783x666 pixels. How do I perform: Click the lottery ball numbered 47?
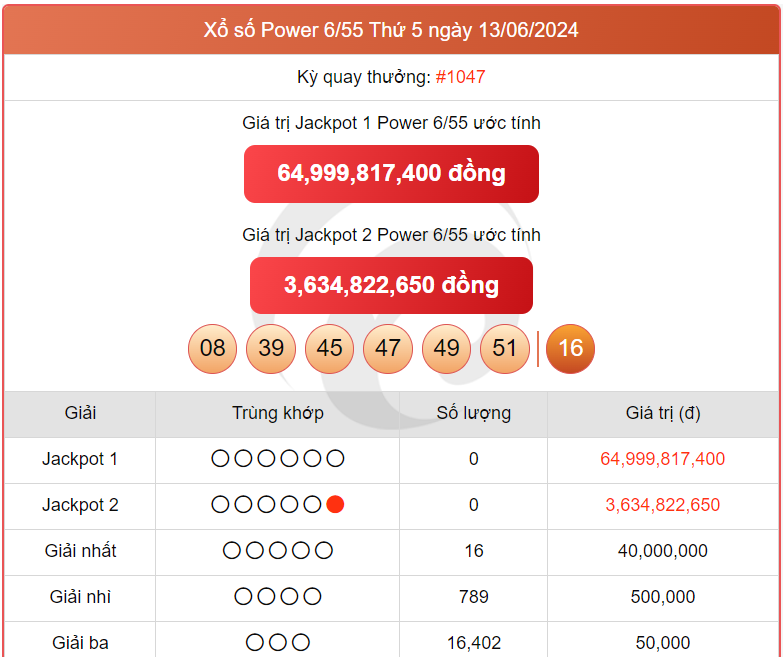pyautogui.click(x=388, y=348)
